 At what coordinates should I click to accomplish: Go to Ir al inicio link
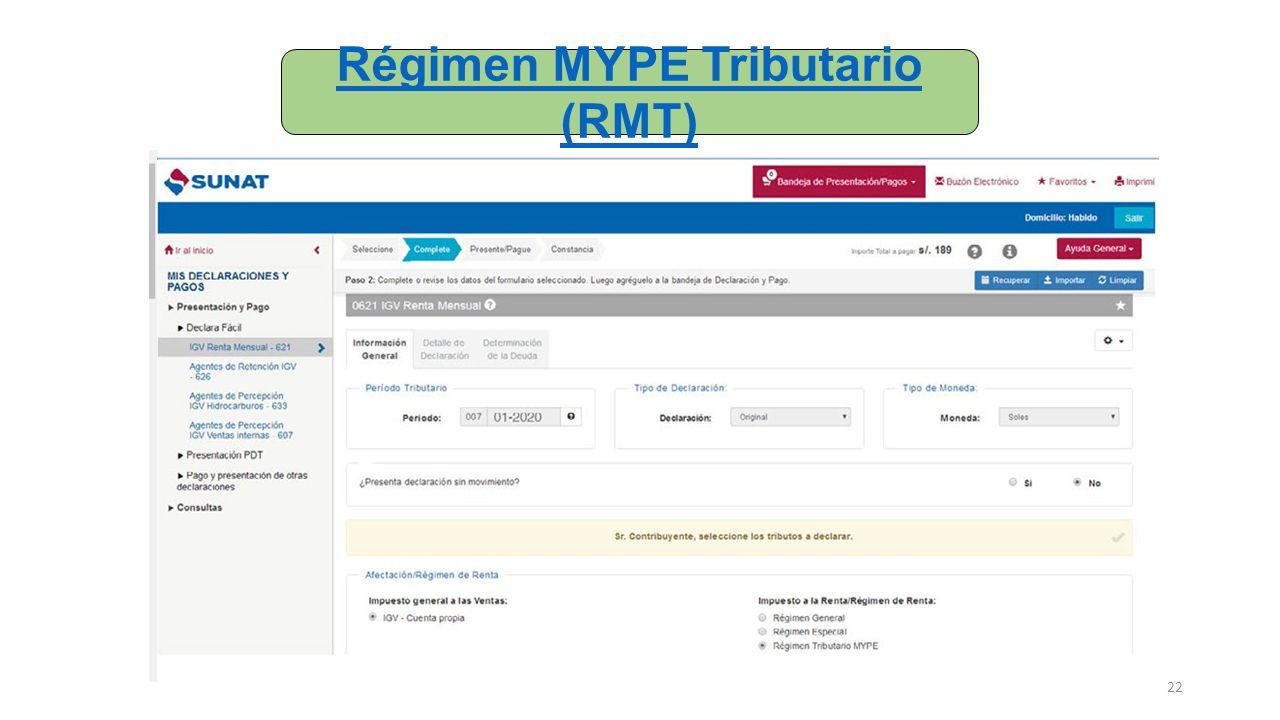pos(189,250)
